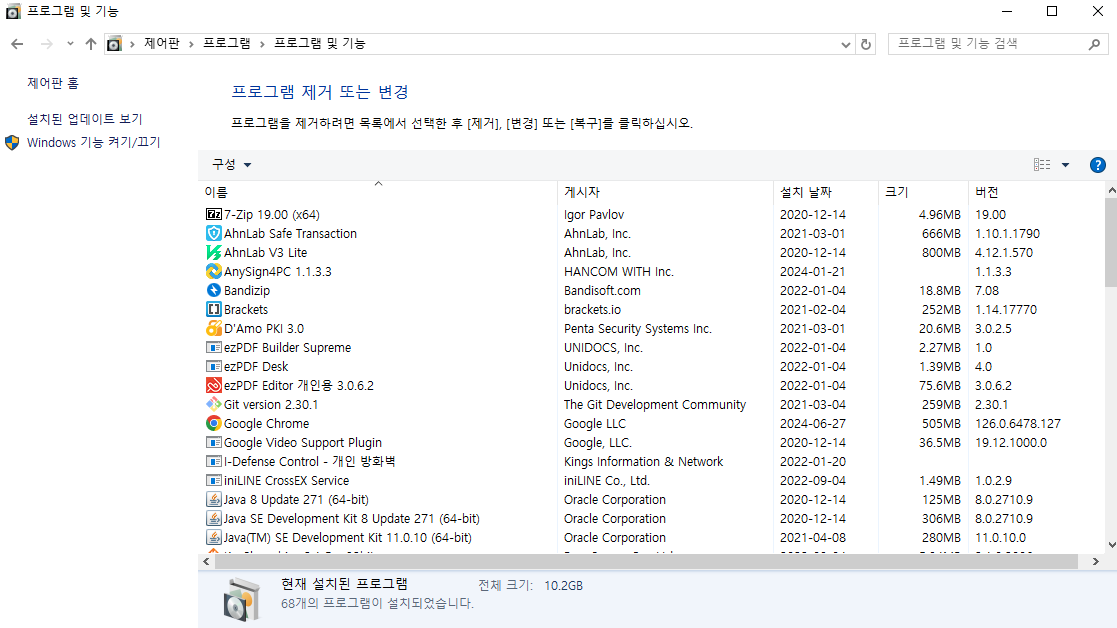Click the Java(TM) SE Development Kit 11 icon
Viewport: 1117px width, 628px height.
213,538
